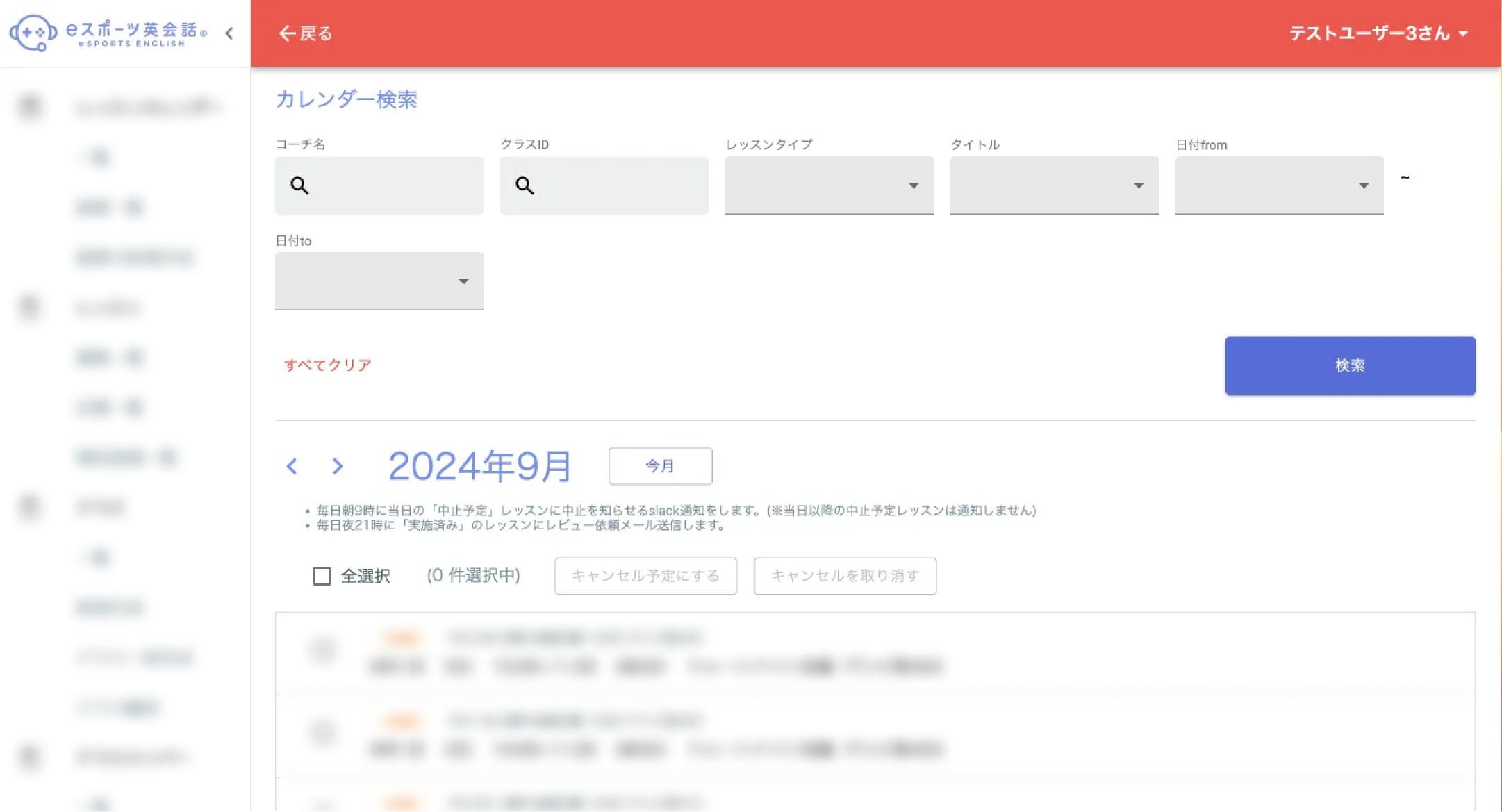Jump to the current month with 今月
This screenshot has width=1502, height=812.
[661, 466]
